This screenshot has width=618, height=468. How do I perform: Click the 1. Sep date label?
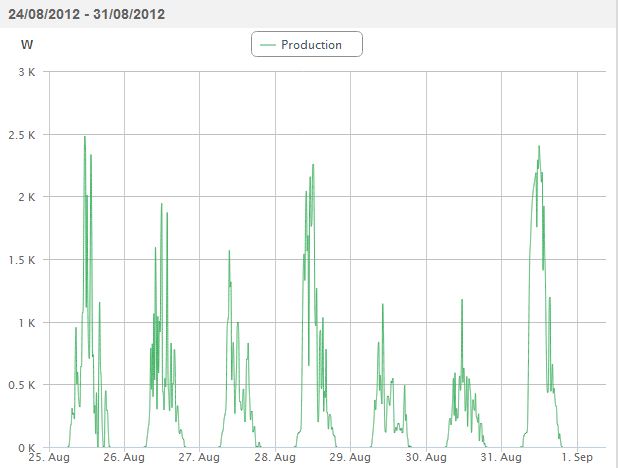tap(577, 457)
